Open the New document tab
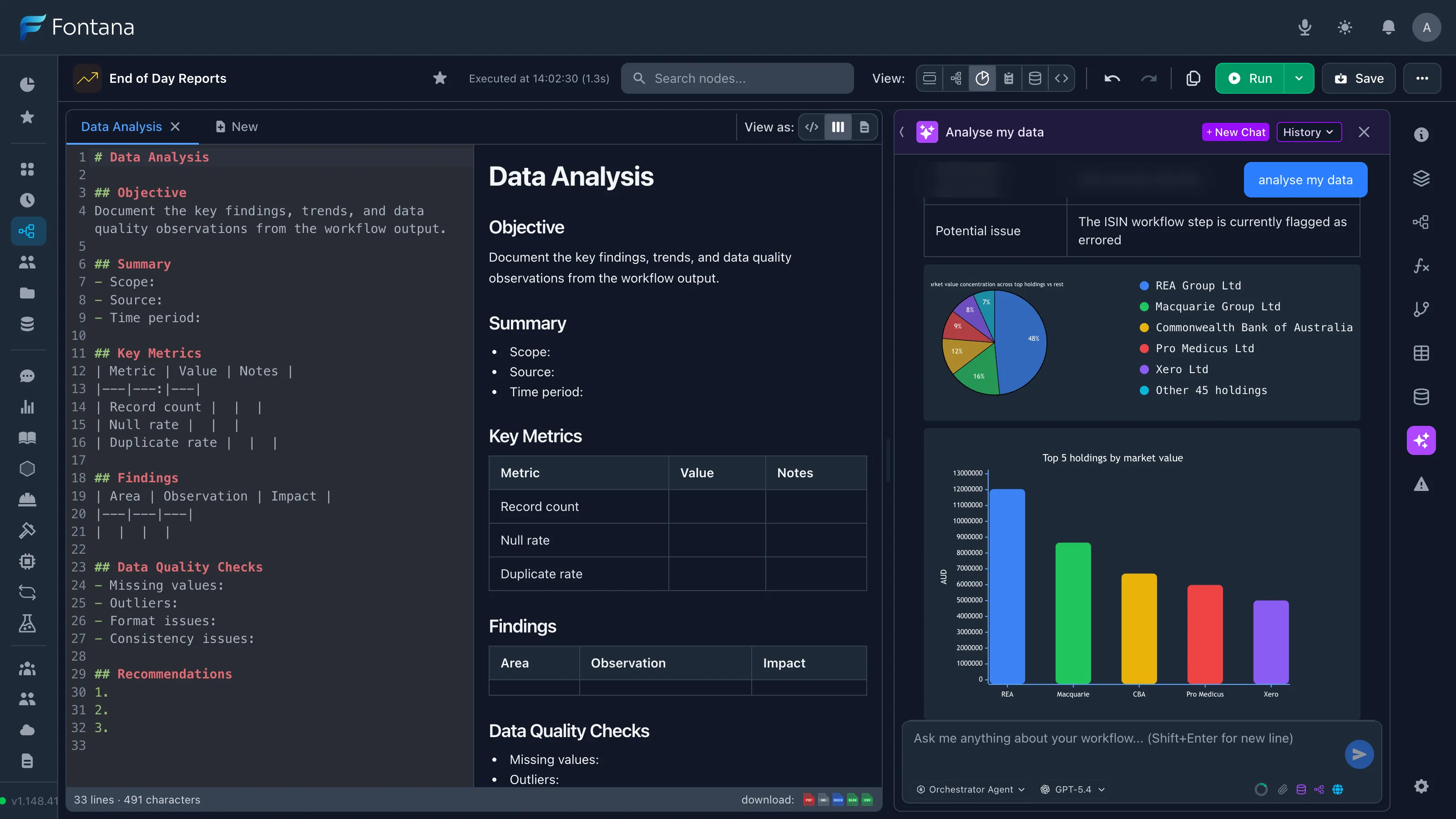 click(x=236, y=126)
